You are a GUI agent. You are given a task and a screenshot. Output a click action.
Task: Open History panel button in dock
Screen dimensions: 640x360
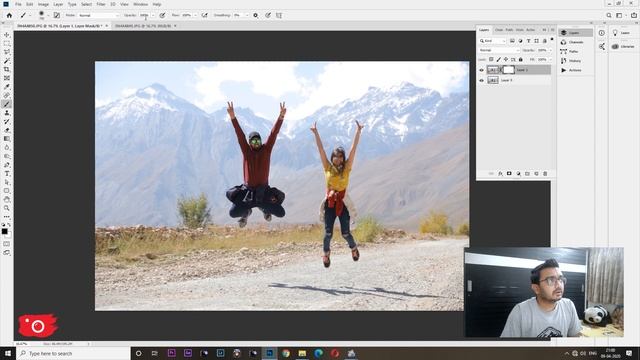576,61
